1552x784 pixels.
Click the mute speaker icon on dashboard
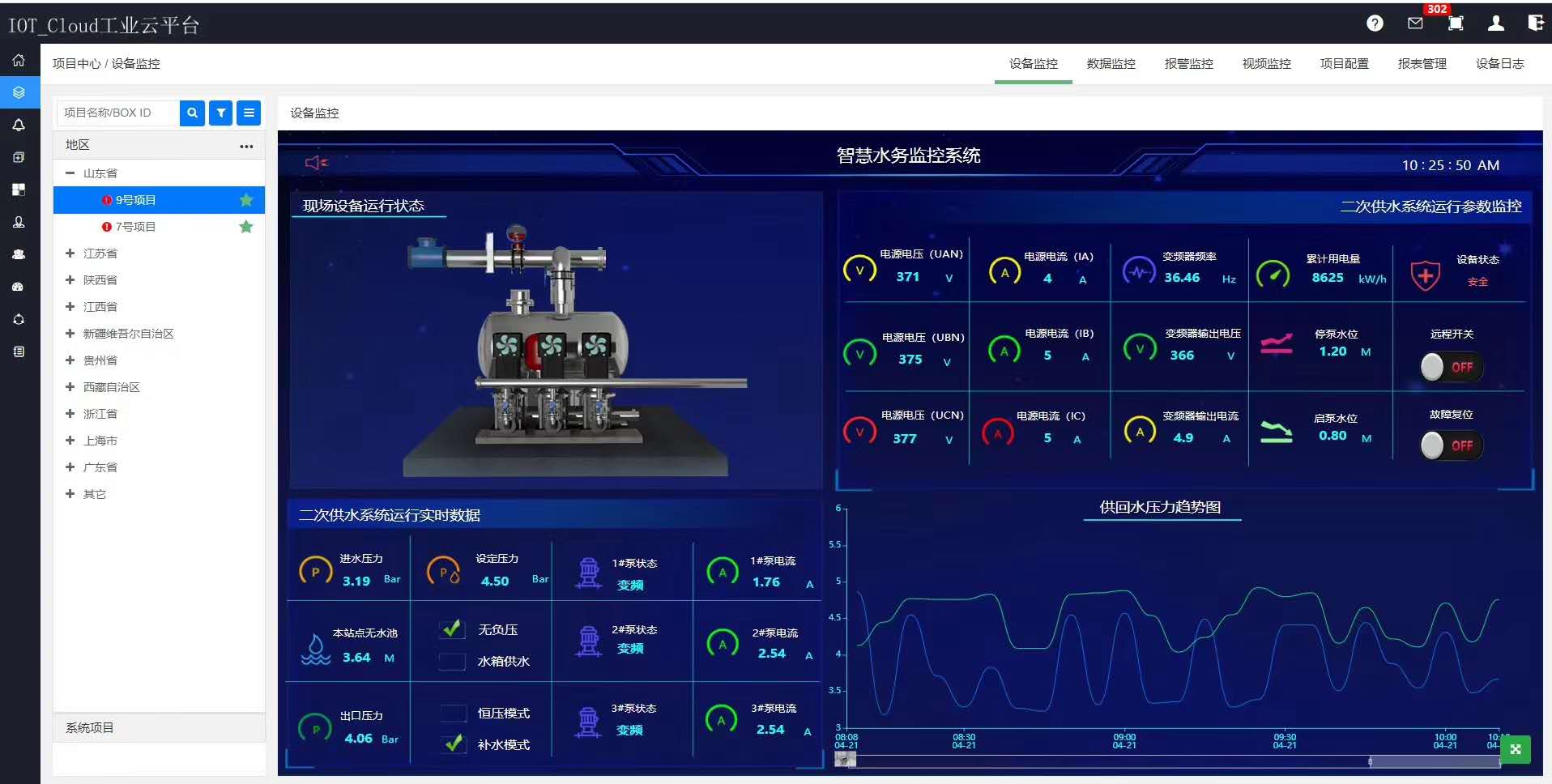pos(316,163)
